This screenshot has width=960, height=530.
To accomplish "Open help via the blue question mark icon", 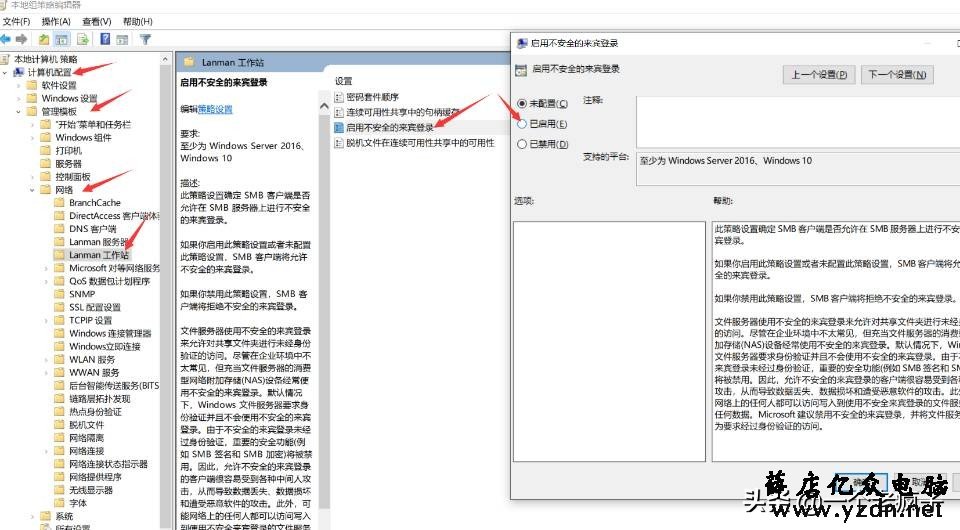I will 105,39.
